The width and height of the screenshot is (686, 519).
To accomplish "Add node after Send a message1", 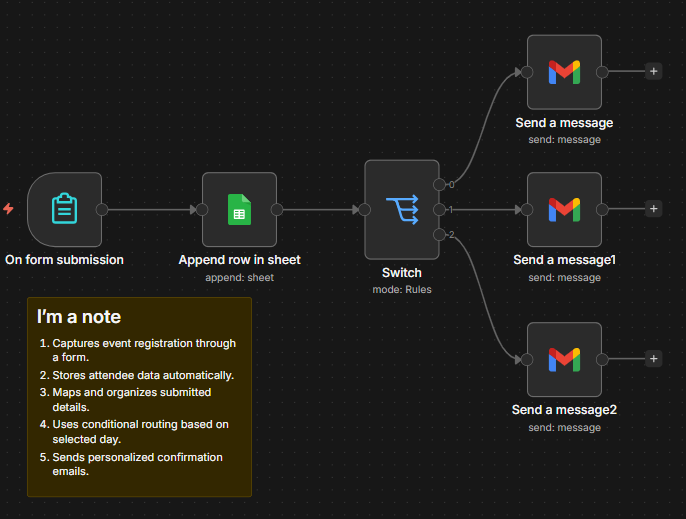I will coord(654,209).
